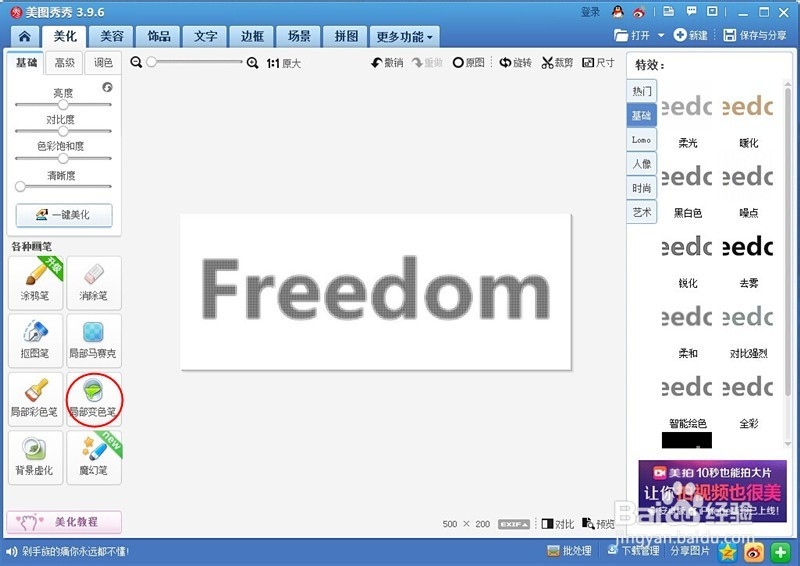The image size is (800, 566).
Task: Choose the 局部马赛克 mosaic tool
Action: click(x=94, y=340)
